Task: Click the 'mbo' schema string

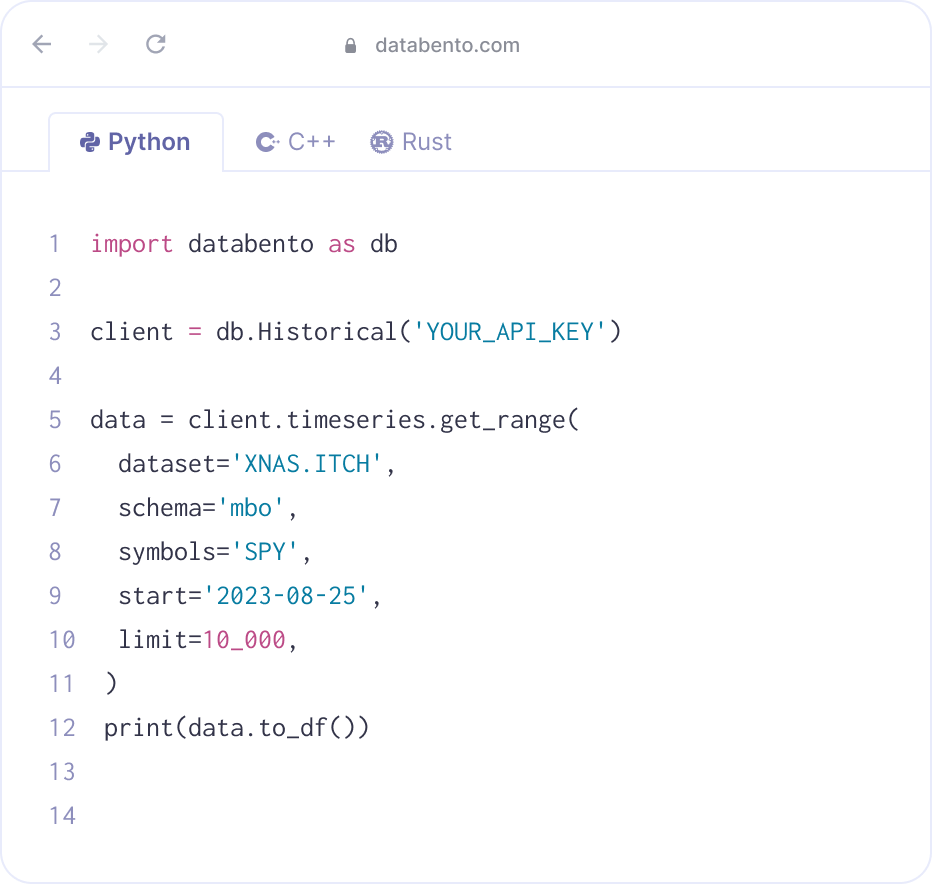Action: [x=250, y=508]
